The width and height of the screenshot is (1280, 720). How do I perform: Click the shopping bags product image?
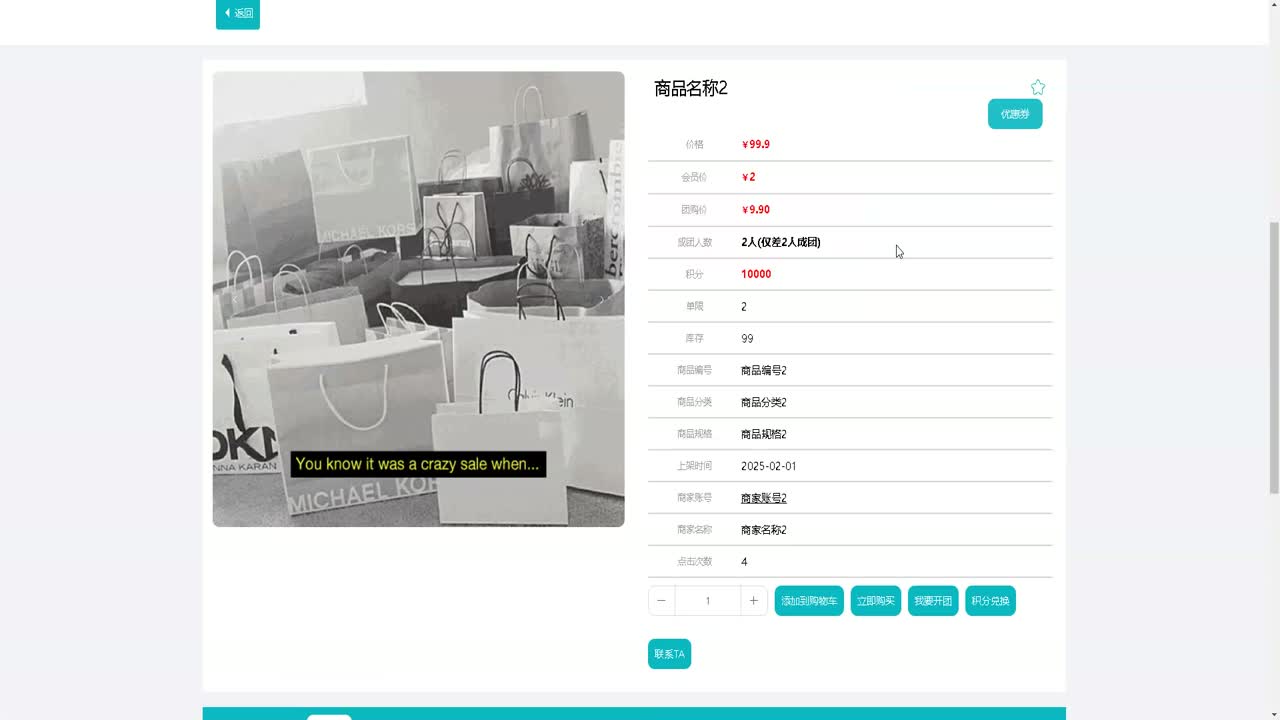418,299
